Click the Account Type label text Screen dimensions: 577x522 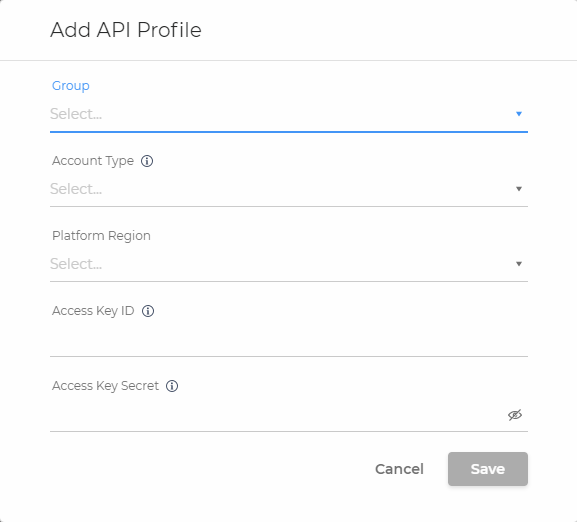point(93,161)
